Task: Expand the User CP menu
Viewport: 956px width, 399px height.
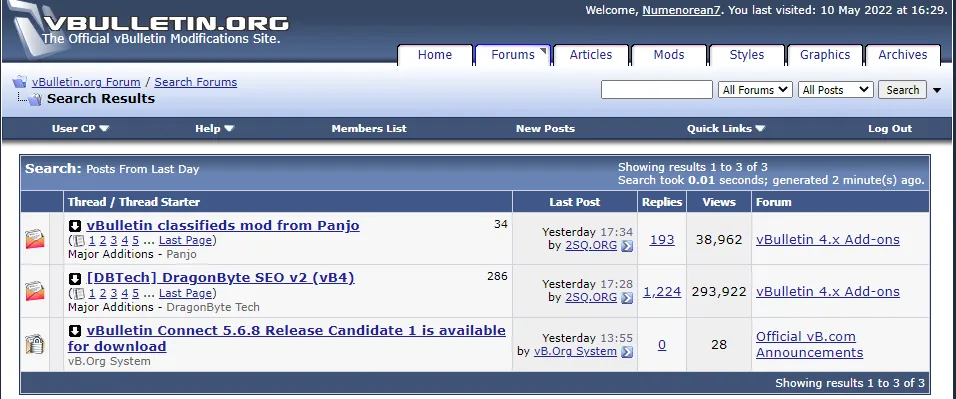Action: [80, 128]
